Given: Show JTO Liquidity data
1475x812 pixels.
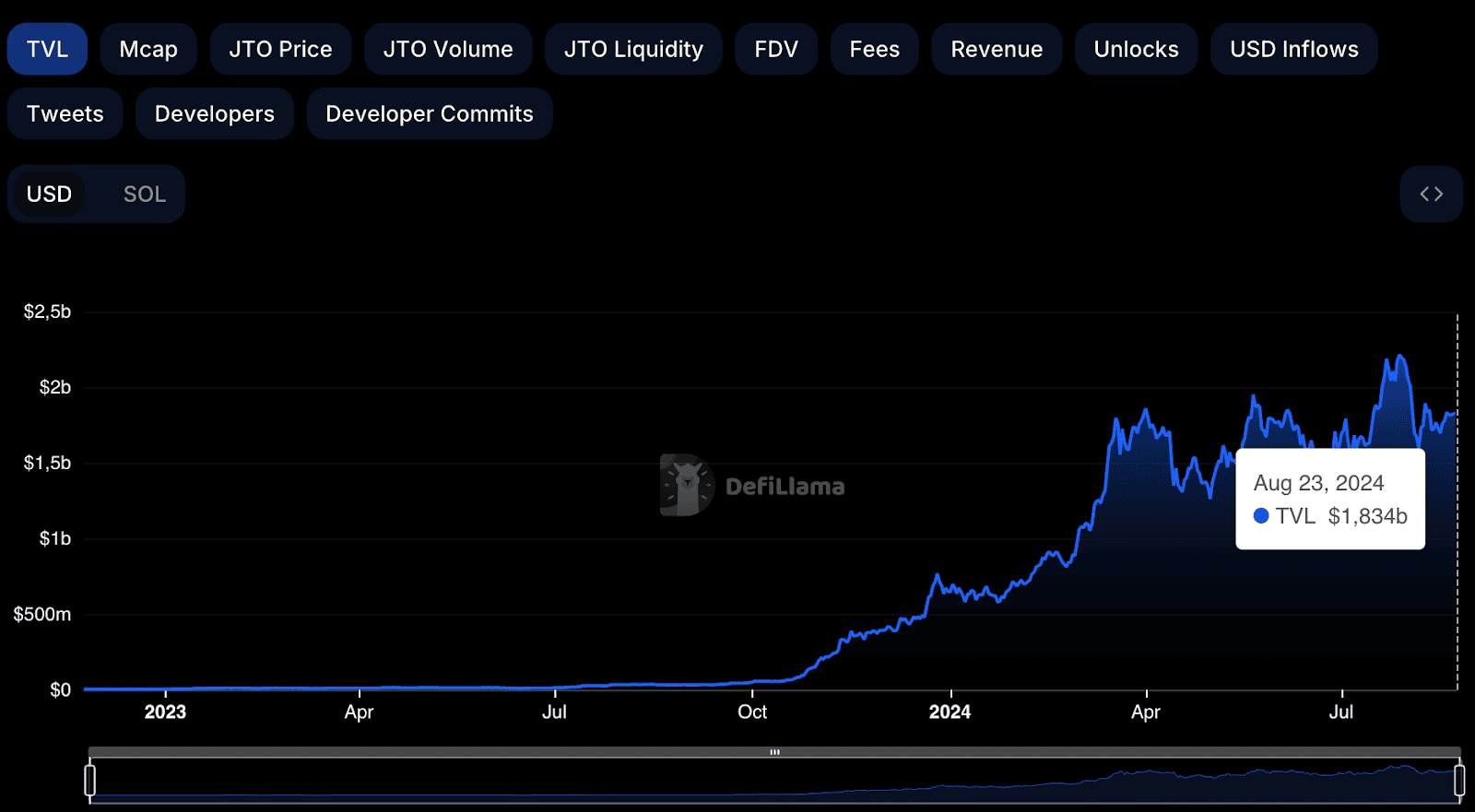Looking at the screenshot, I should (633, 49).
